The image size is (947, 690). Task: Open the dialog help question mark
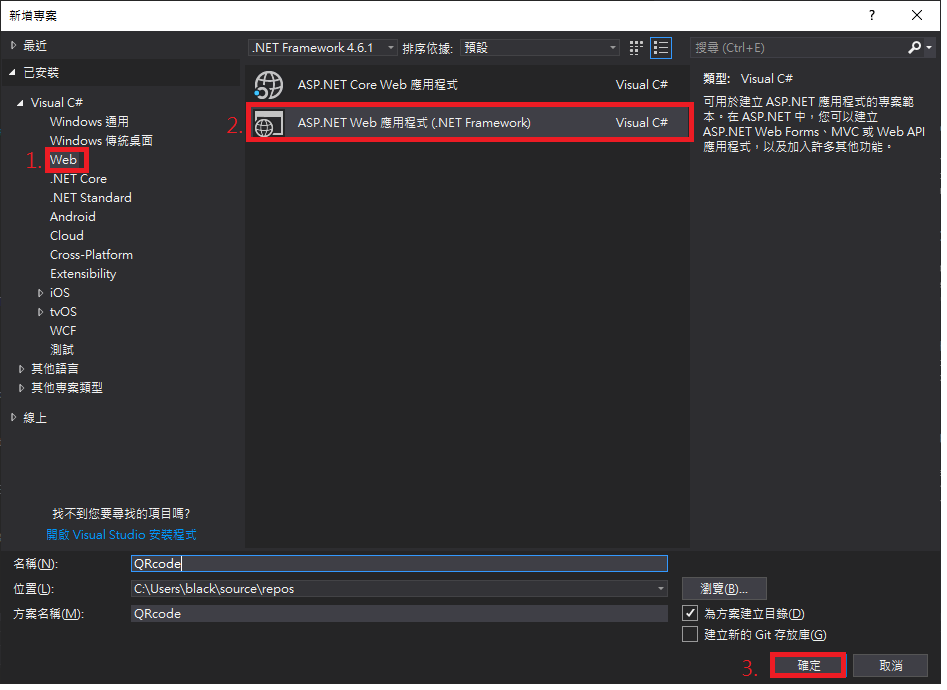(x=872, y=16)
